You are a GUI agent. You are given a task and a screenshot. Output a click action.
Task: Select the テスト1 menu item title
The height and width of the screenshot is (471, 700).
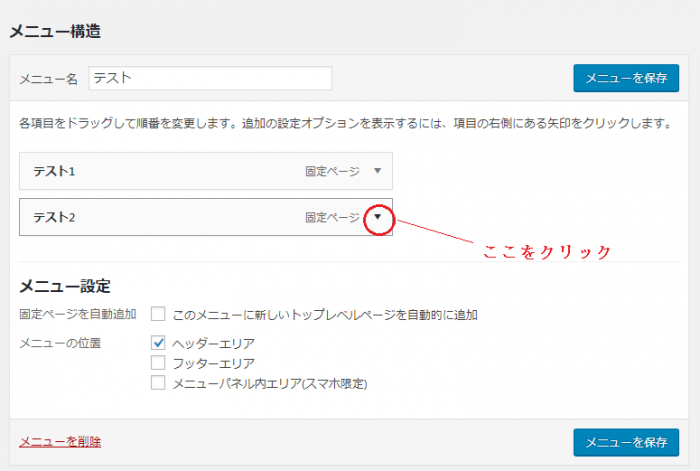[x=55, y=171]
